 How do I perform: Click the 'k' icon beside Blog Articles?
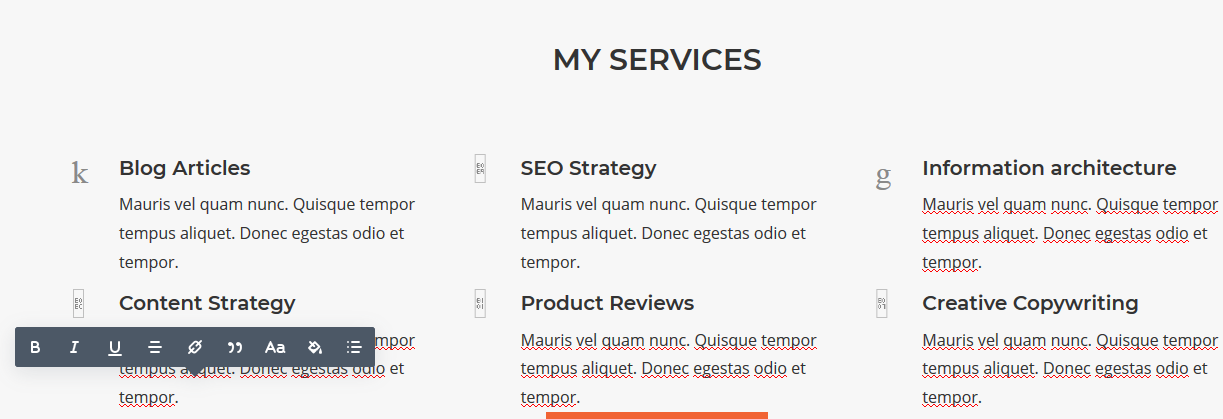80,174
